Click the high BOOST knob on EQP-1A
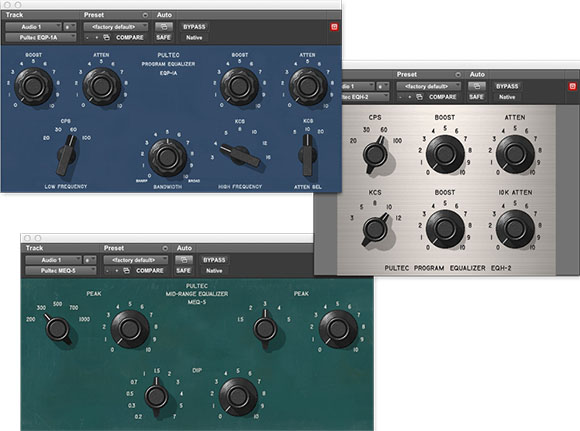The height and width of the screenshot is (431, 580). click(x=240, y=86)
